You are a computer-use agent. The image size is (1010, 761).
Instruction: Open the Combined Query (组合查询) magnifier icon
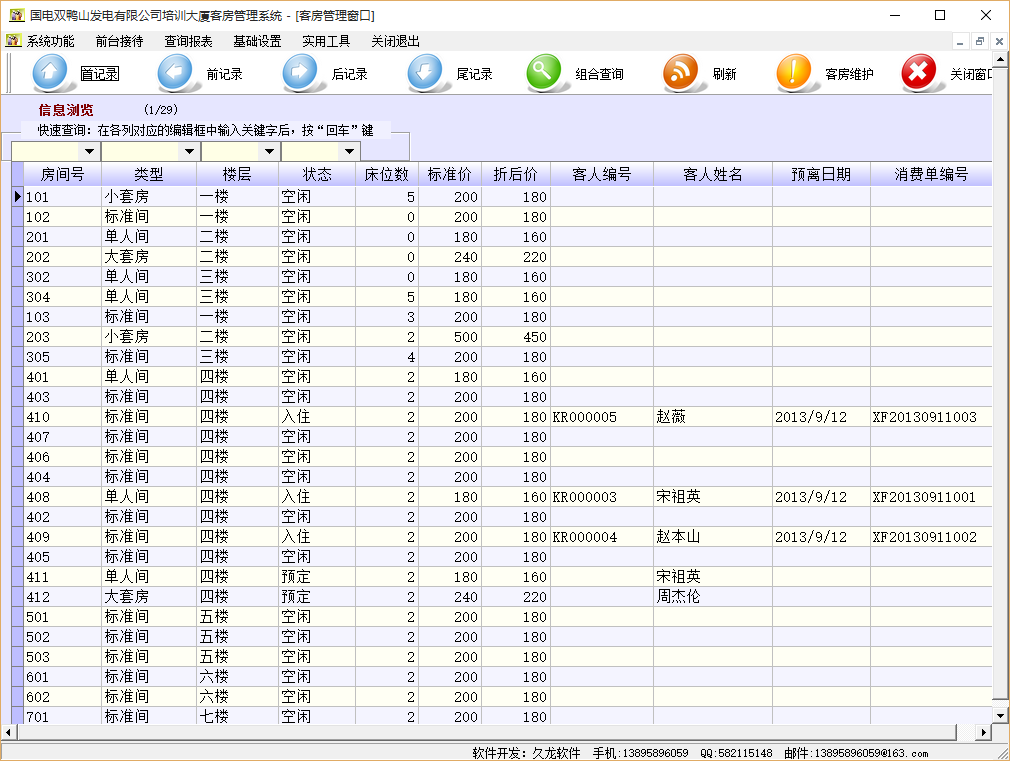click(544, 73)
